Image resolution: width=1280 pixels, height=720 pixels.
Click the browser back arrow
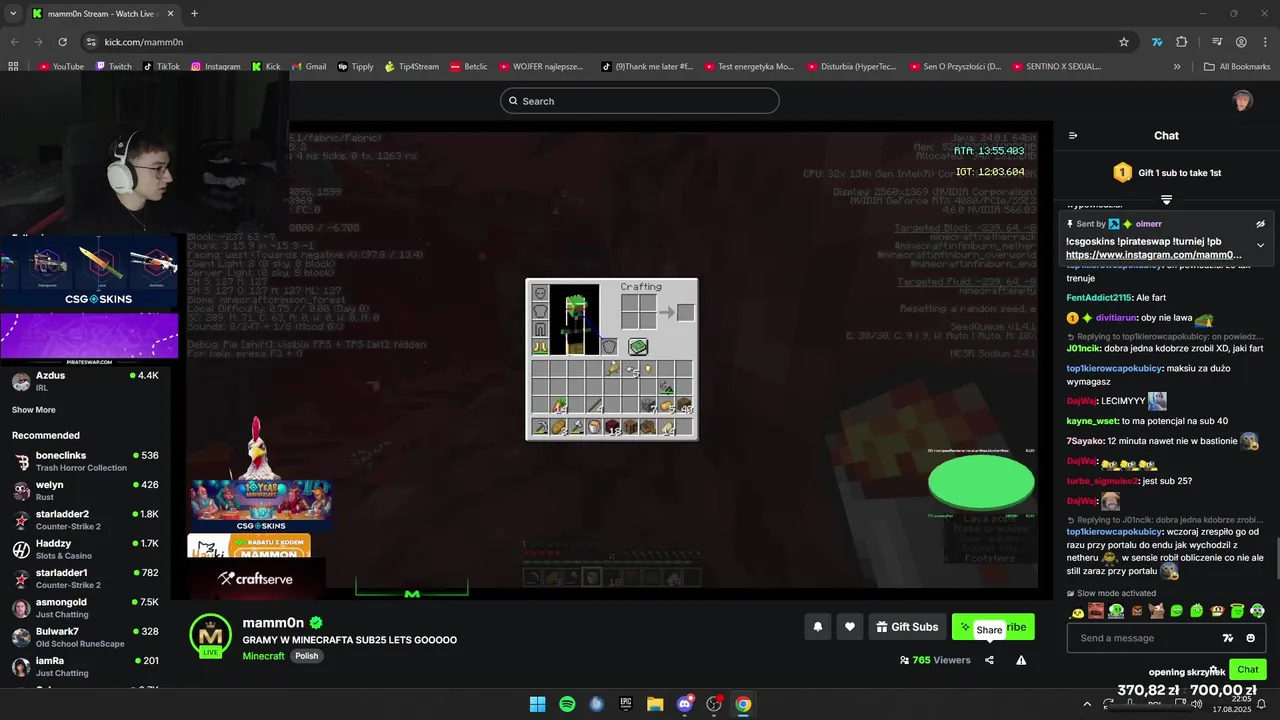click(14, 42)
